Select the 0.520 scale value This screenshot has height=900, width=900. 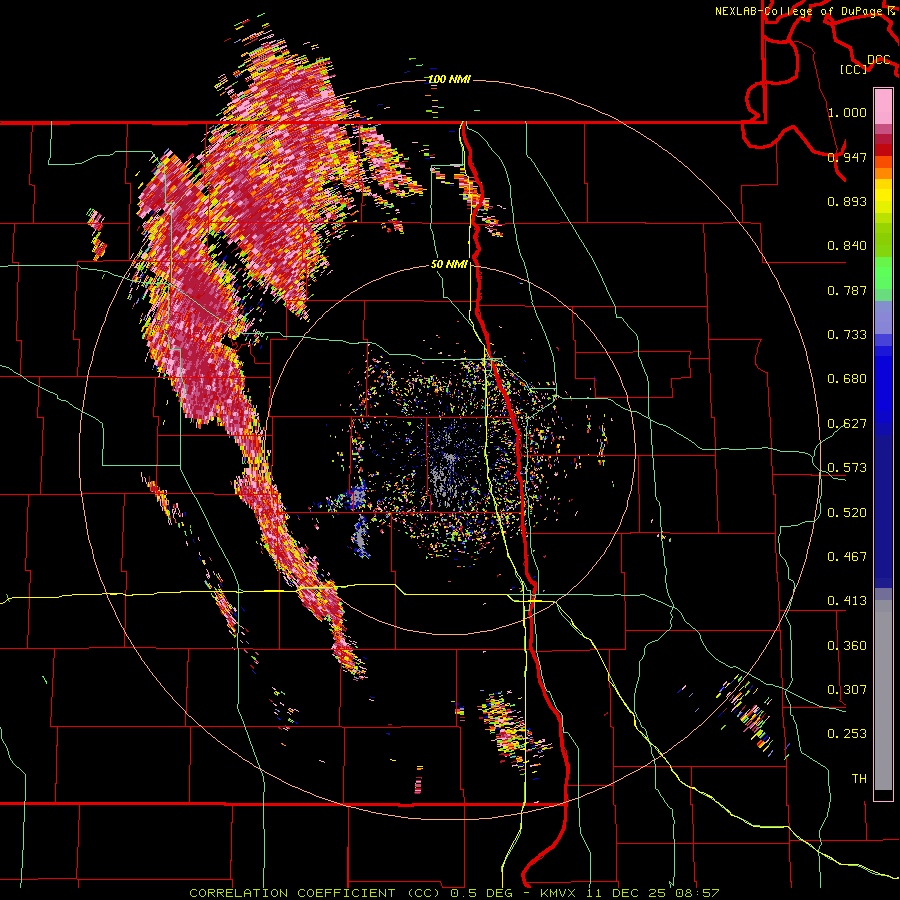(x=847, y=513)
